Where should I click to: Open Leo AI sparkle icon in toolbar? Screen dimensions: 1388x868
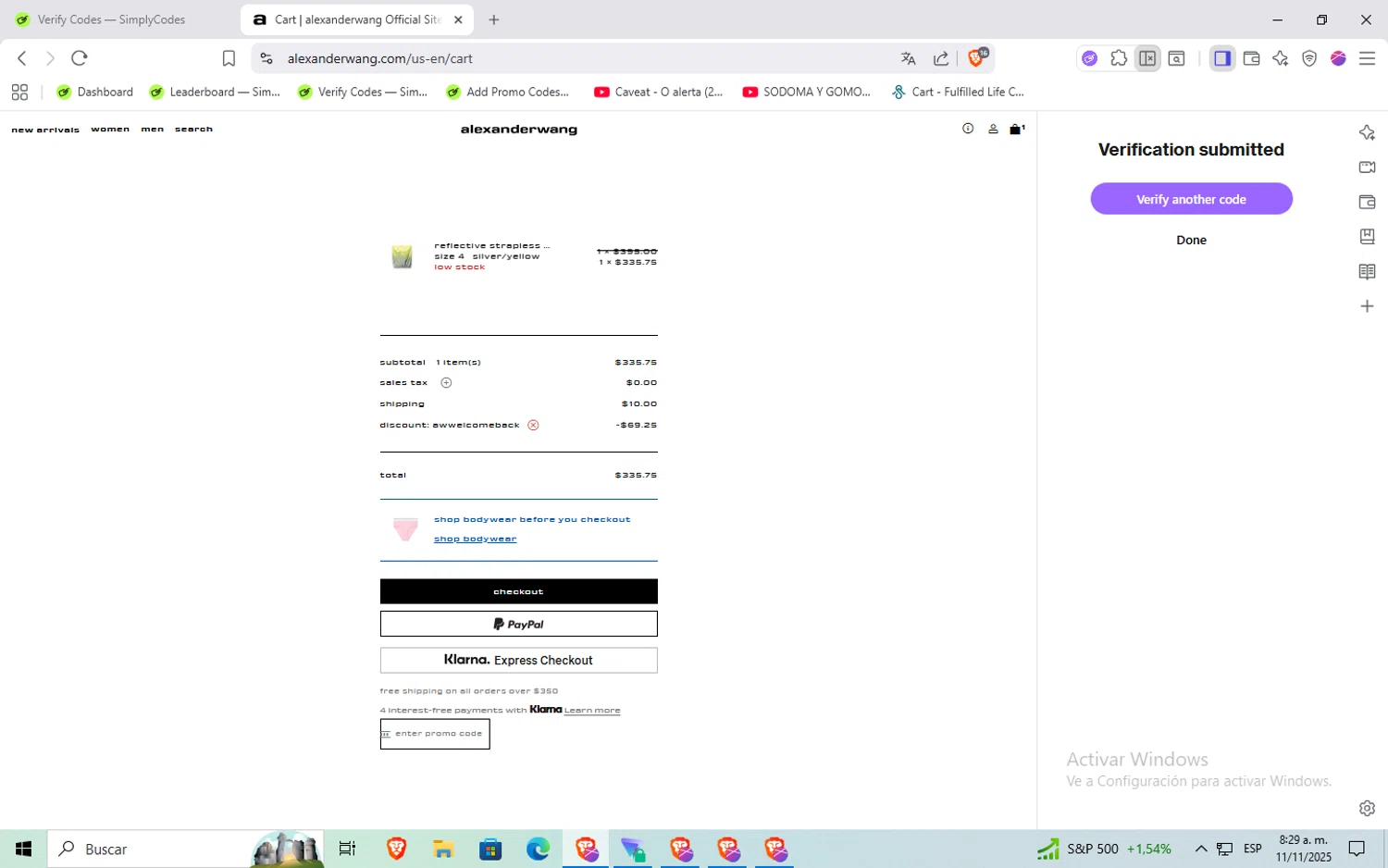[x=1280, y=58]
